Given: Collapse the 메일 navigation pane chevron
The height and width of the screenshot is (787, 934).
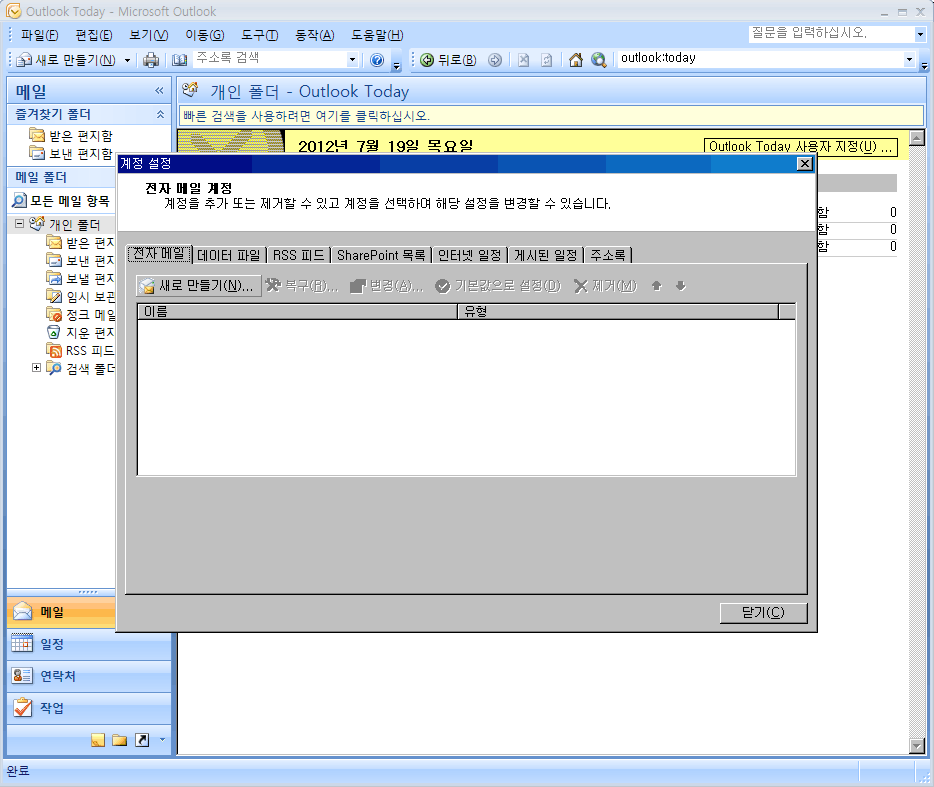Looking at the screenshot, I should click(159, 91).
